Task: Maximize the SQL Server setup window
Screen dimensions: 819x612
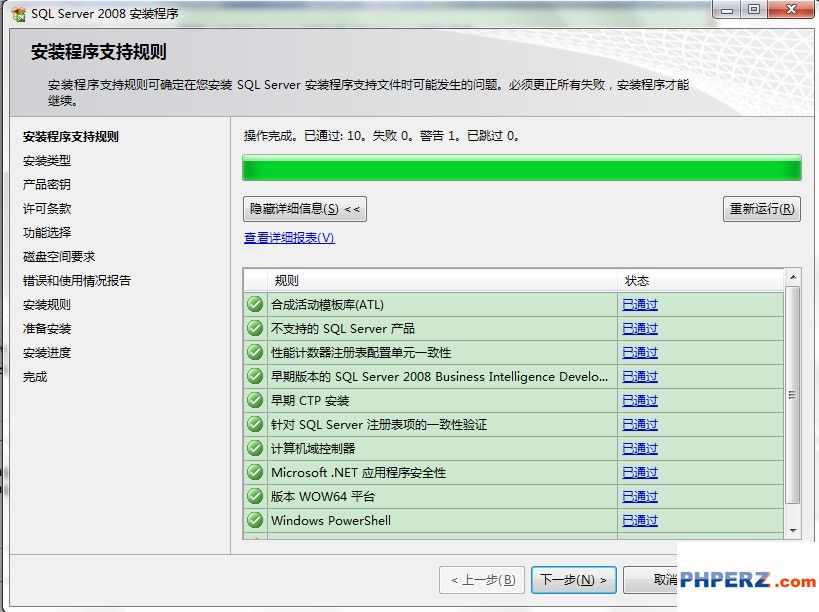Action: click(x=754, y=10)
